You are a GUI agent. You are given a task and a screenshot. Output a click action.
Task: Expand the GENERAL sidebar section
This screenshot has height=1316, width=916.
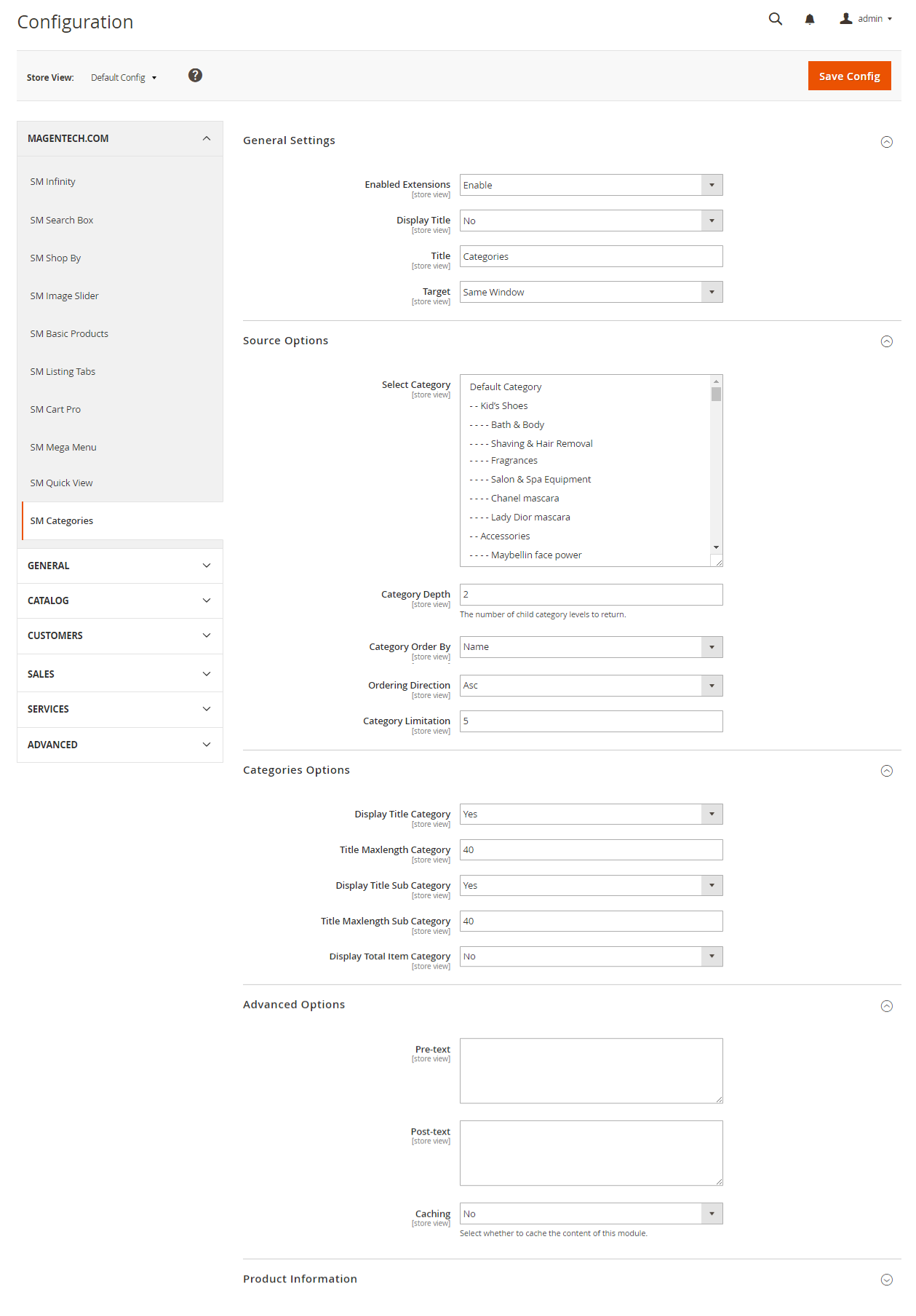tap(120, 566)
